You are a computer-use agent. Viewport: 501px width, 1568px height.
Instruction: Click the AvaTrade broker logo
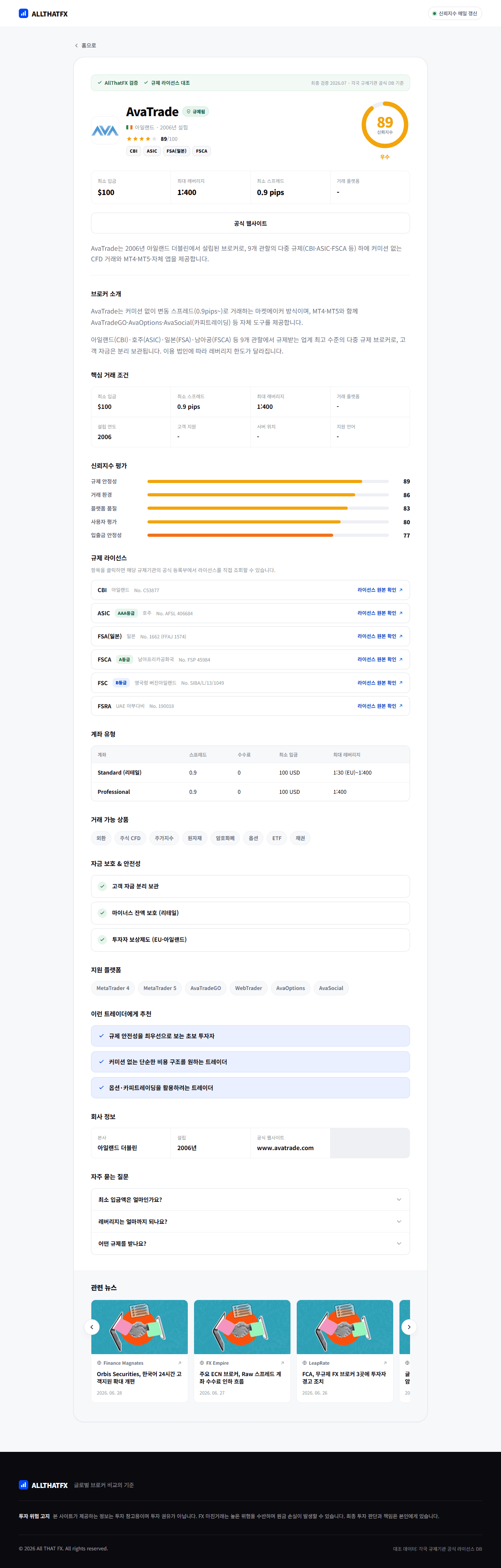(x=105, y=130)
